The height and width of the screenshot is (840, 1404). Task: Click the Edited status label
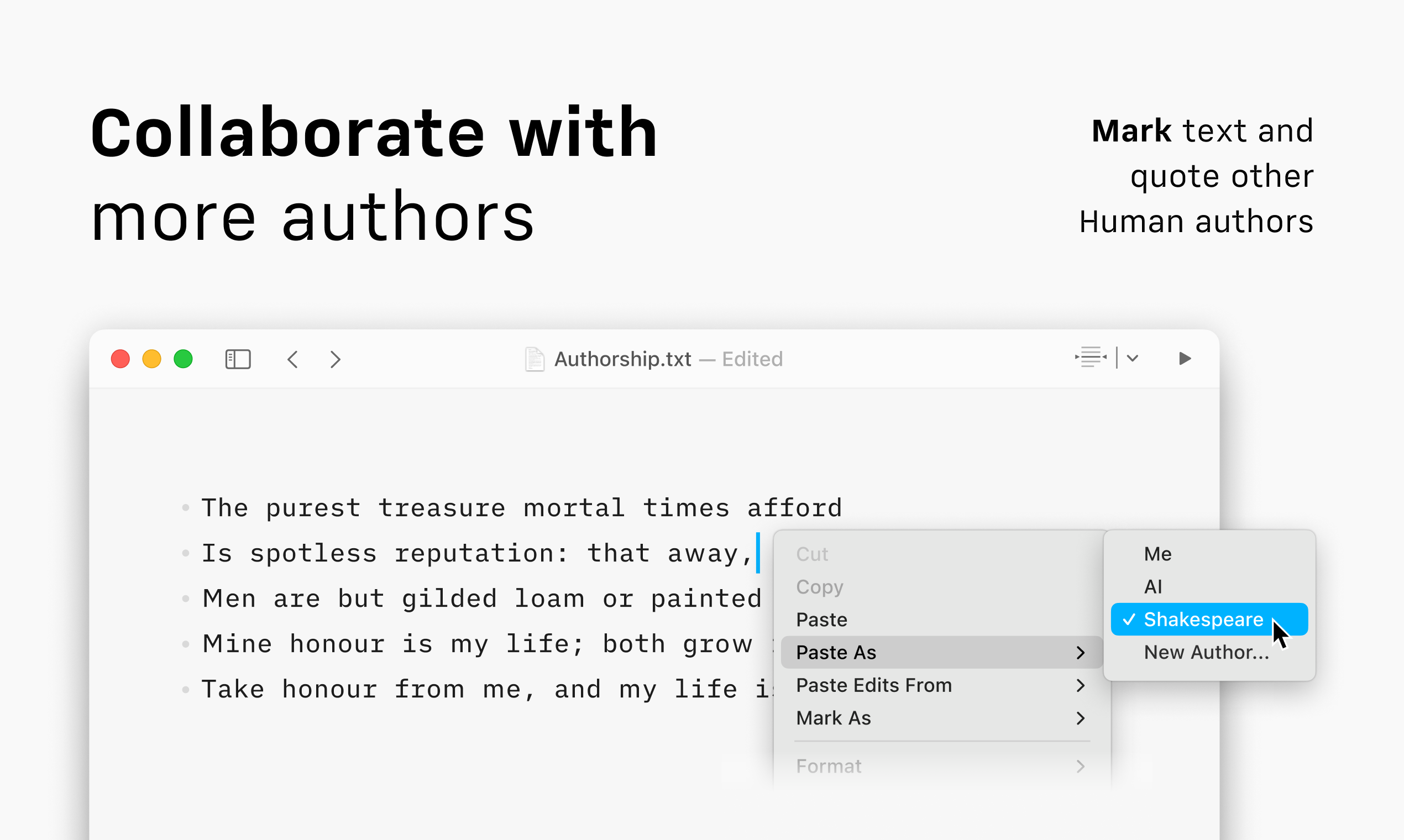[x=752, y=359]
